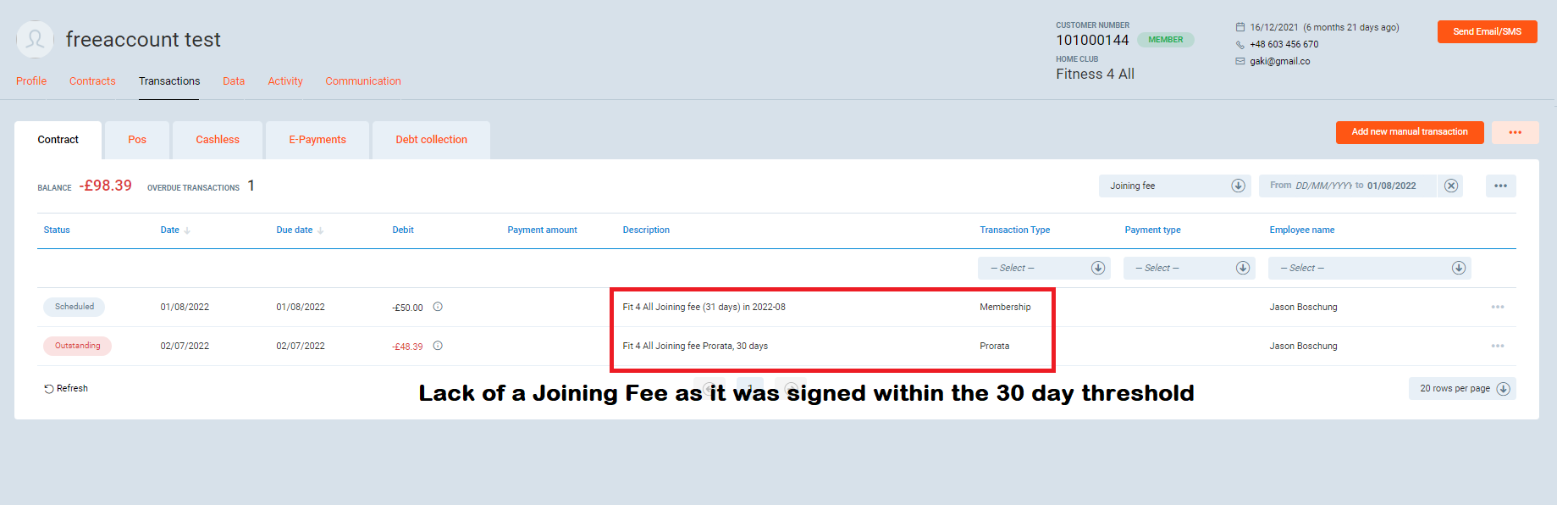Expand the Joining fee filter dropdown
1568x505 pixels.
[x=1238, y=186]
